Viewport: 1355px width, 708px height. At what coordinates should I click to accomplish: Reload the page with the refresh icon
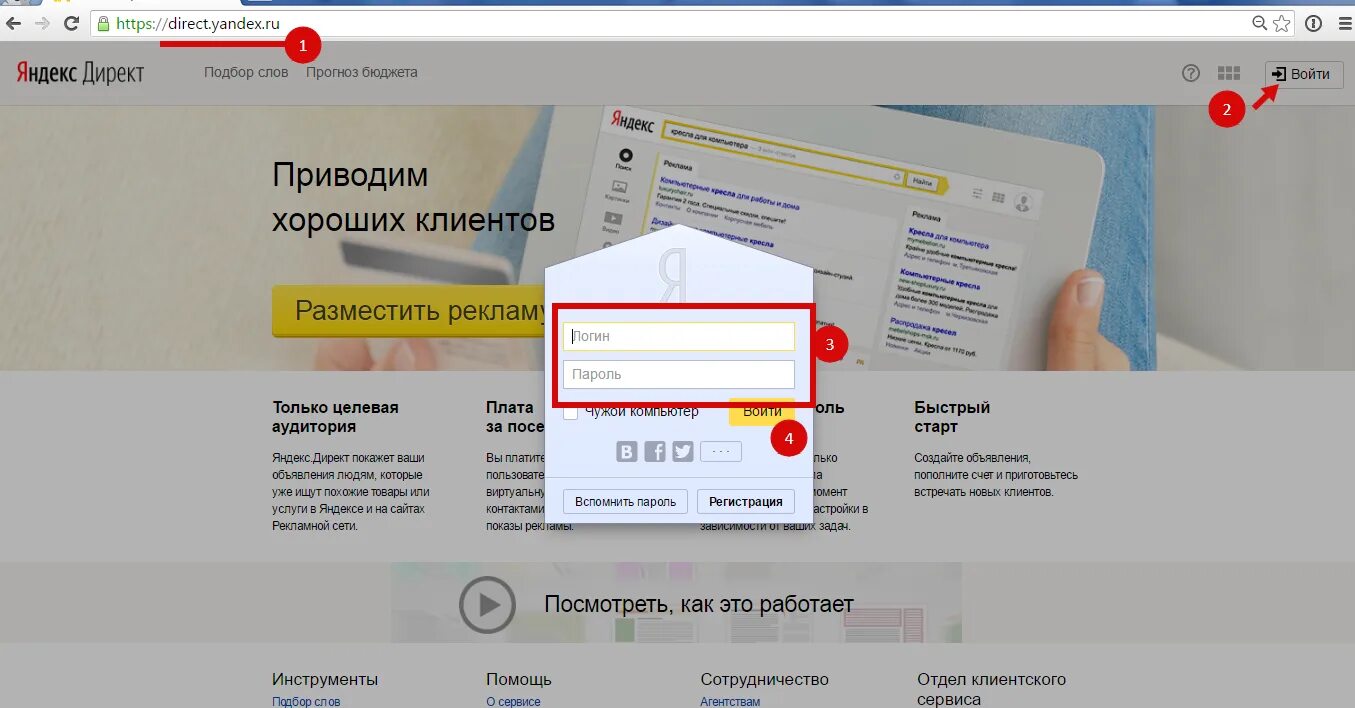(71, 23)
